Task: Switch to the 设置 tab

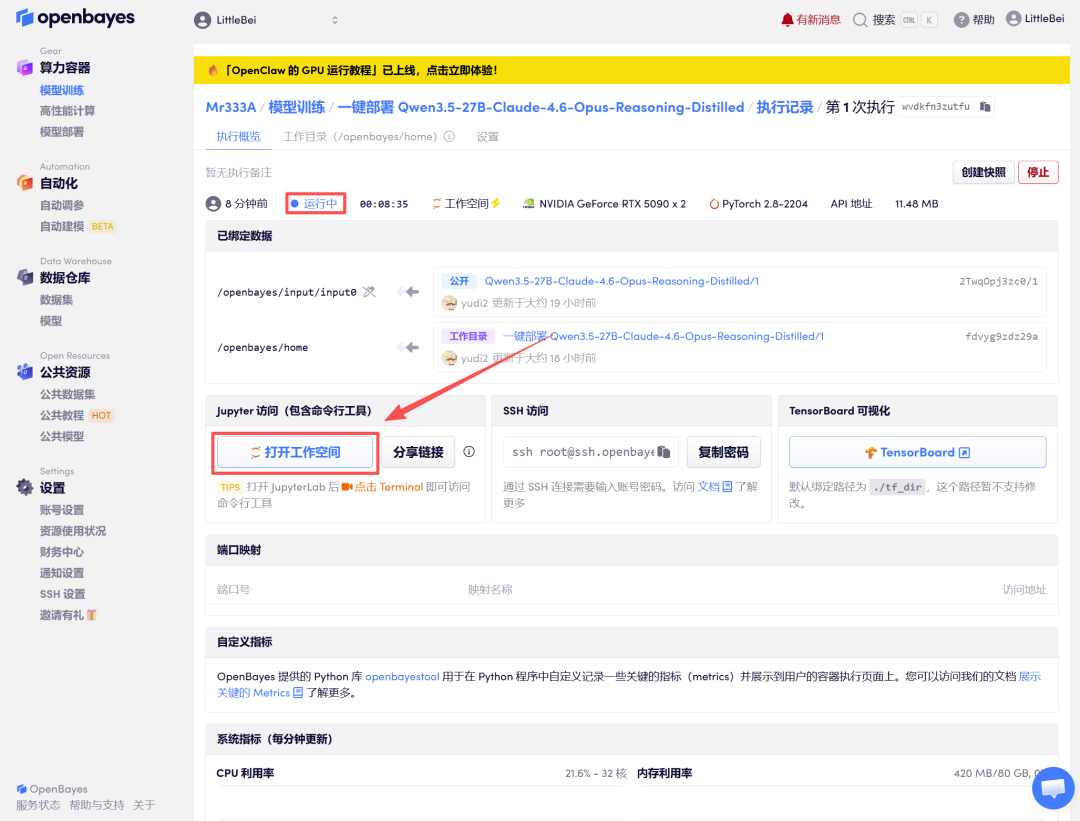Action: click(488, 136)
